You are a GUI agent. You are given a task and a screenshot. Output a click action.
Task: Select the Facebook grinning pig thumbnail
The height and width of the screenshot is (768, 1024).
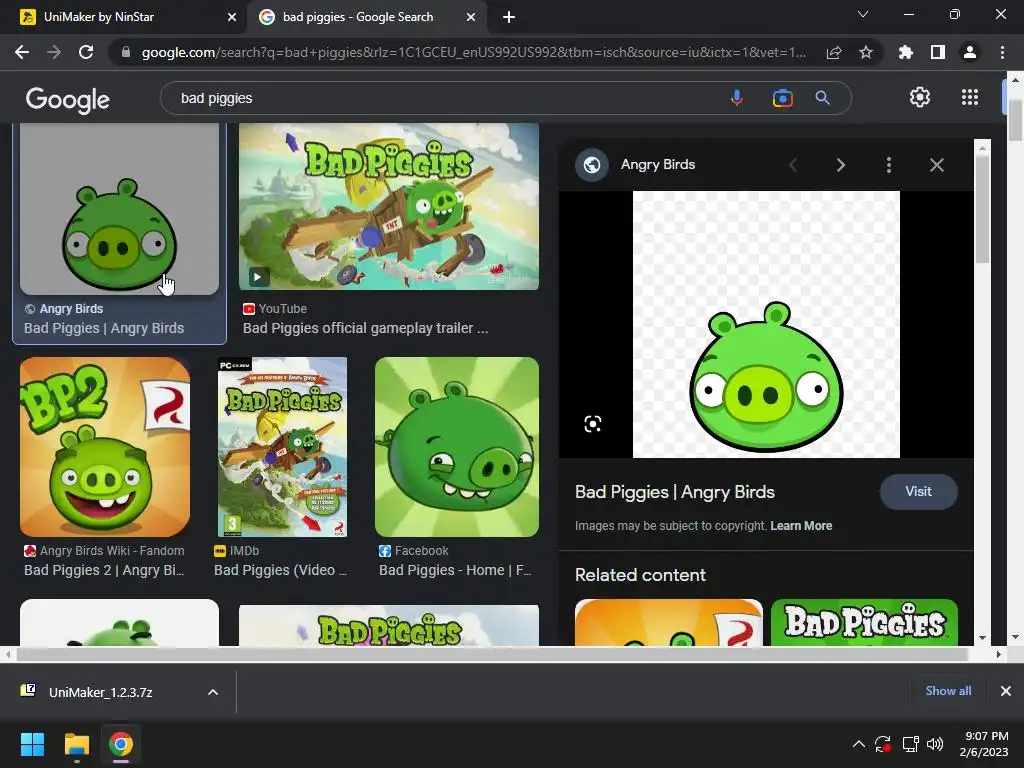pyautogui.click(x=456, y=447)
